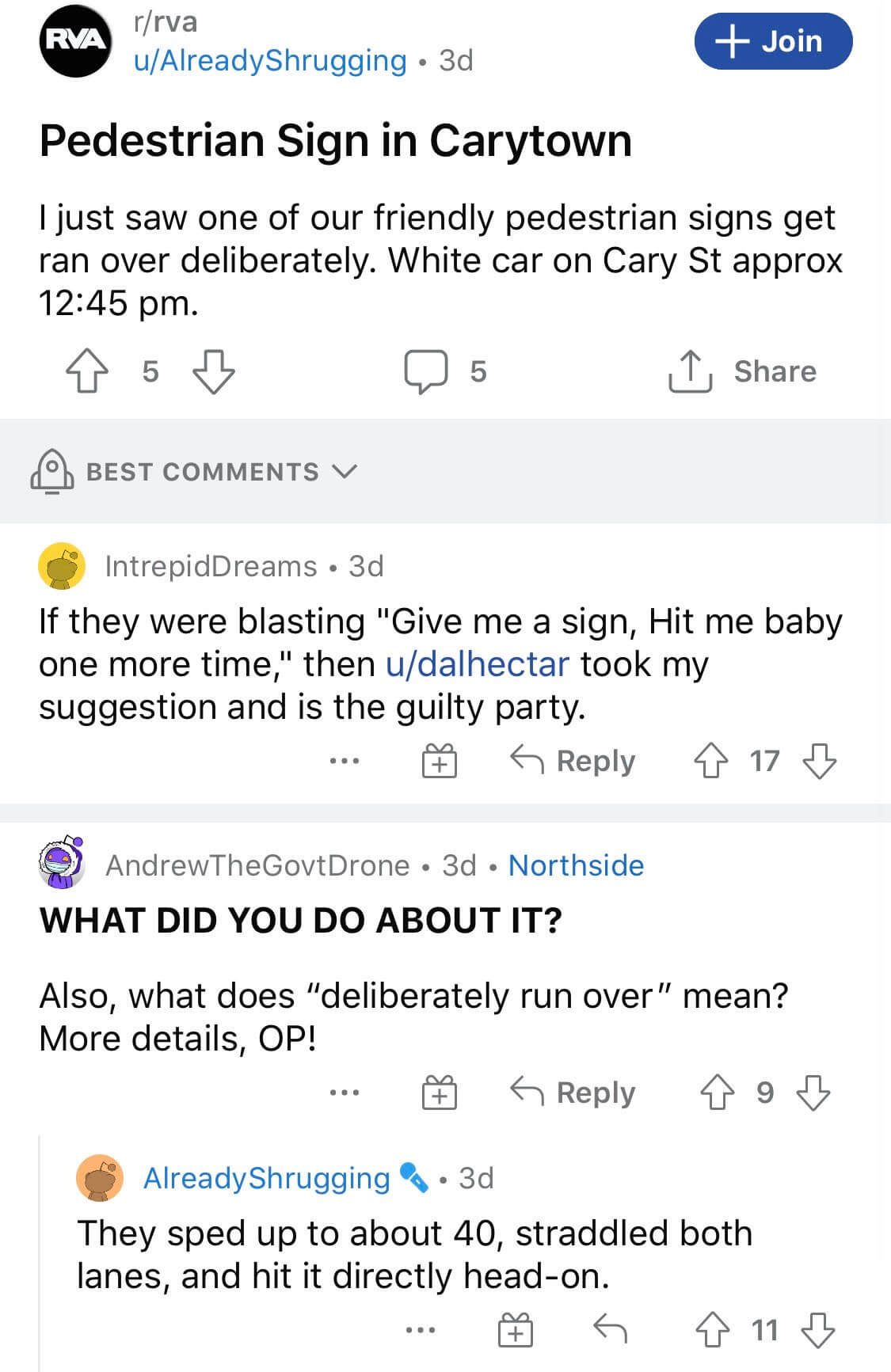Open the u/dalhectar user mention link
Image resolution: width=891 pixels, height=1372 pixels.
pos(477,664)
